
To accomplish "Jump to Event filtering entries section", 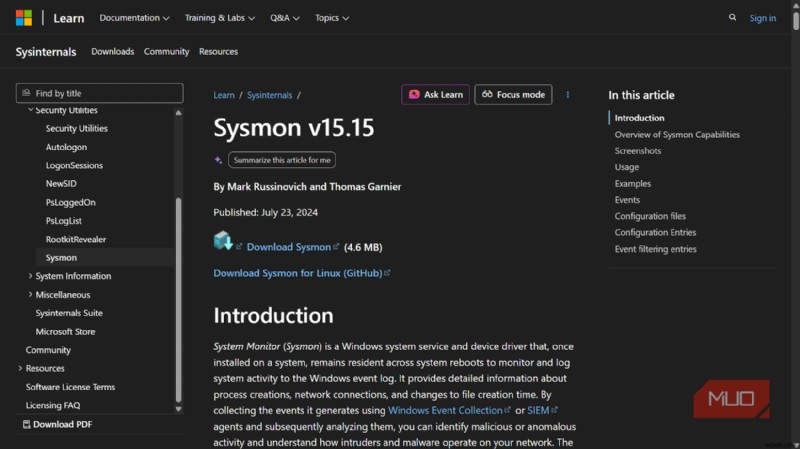I will click(x=655, y=249).
